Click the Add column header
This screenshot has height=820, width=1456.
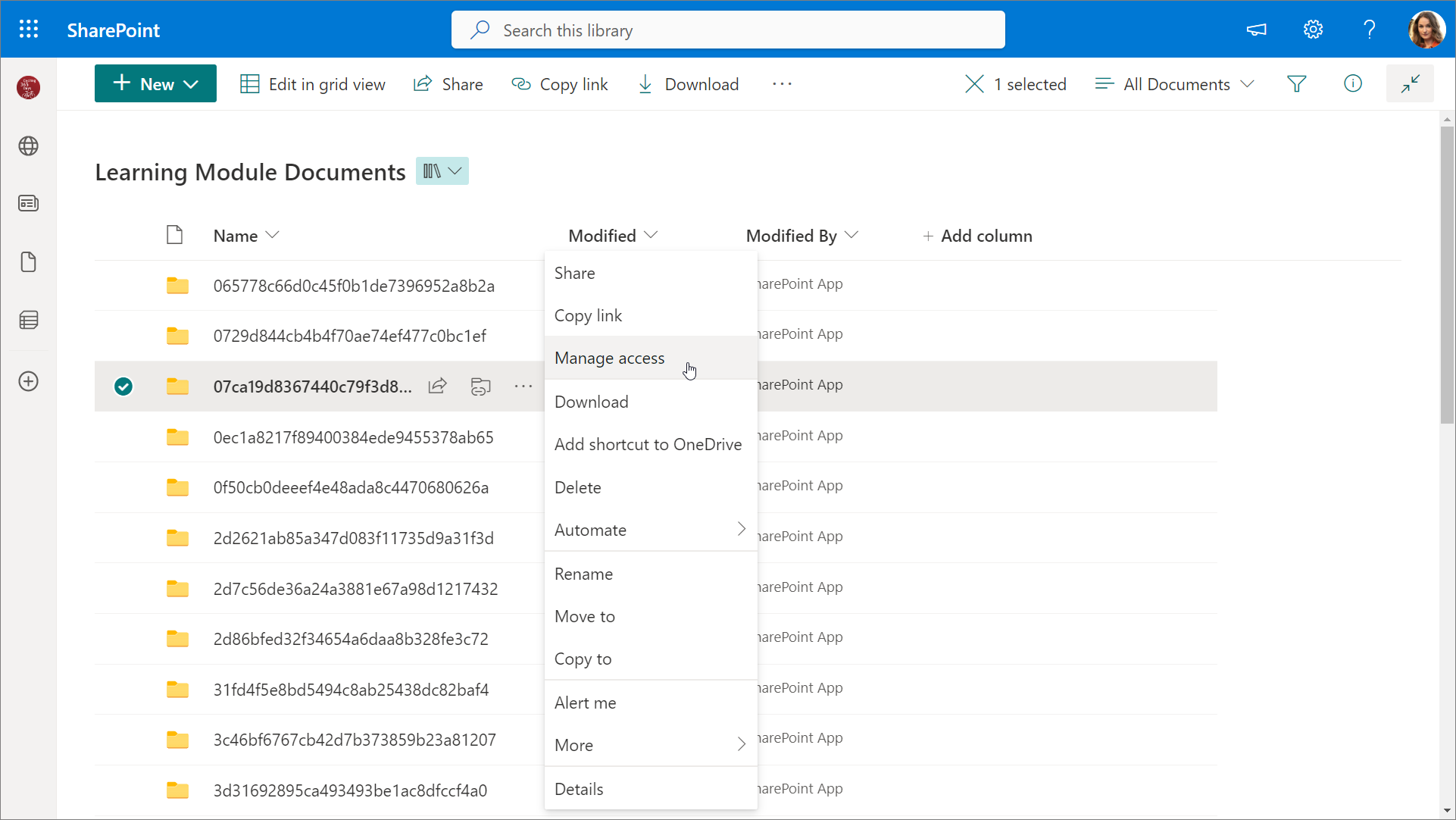tap(977, 236)
